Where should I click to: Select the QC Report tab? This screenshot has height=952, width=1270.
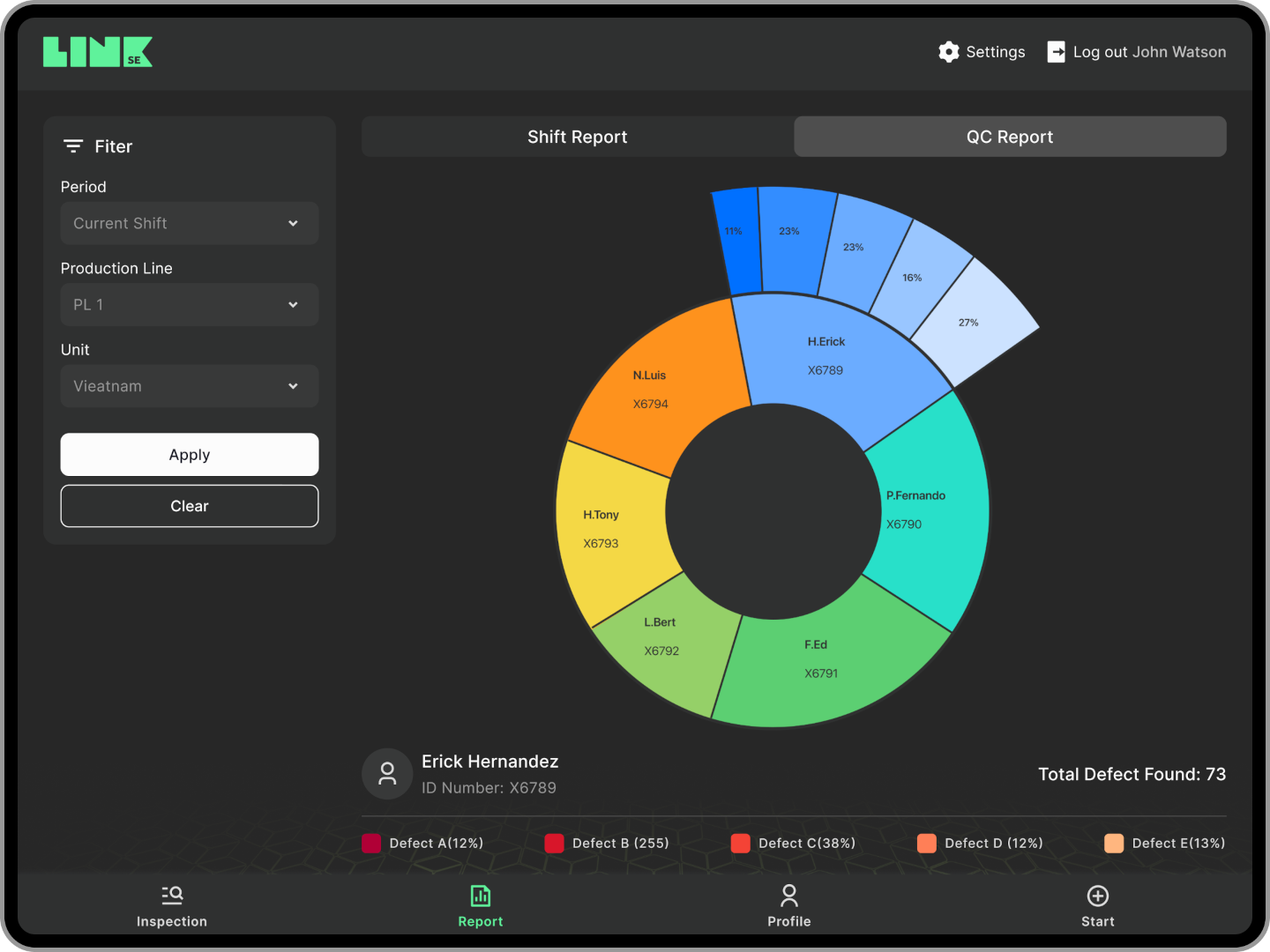coord(1009,137)
